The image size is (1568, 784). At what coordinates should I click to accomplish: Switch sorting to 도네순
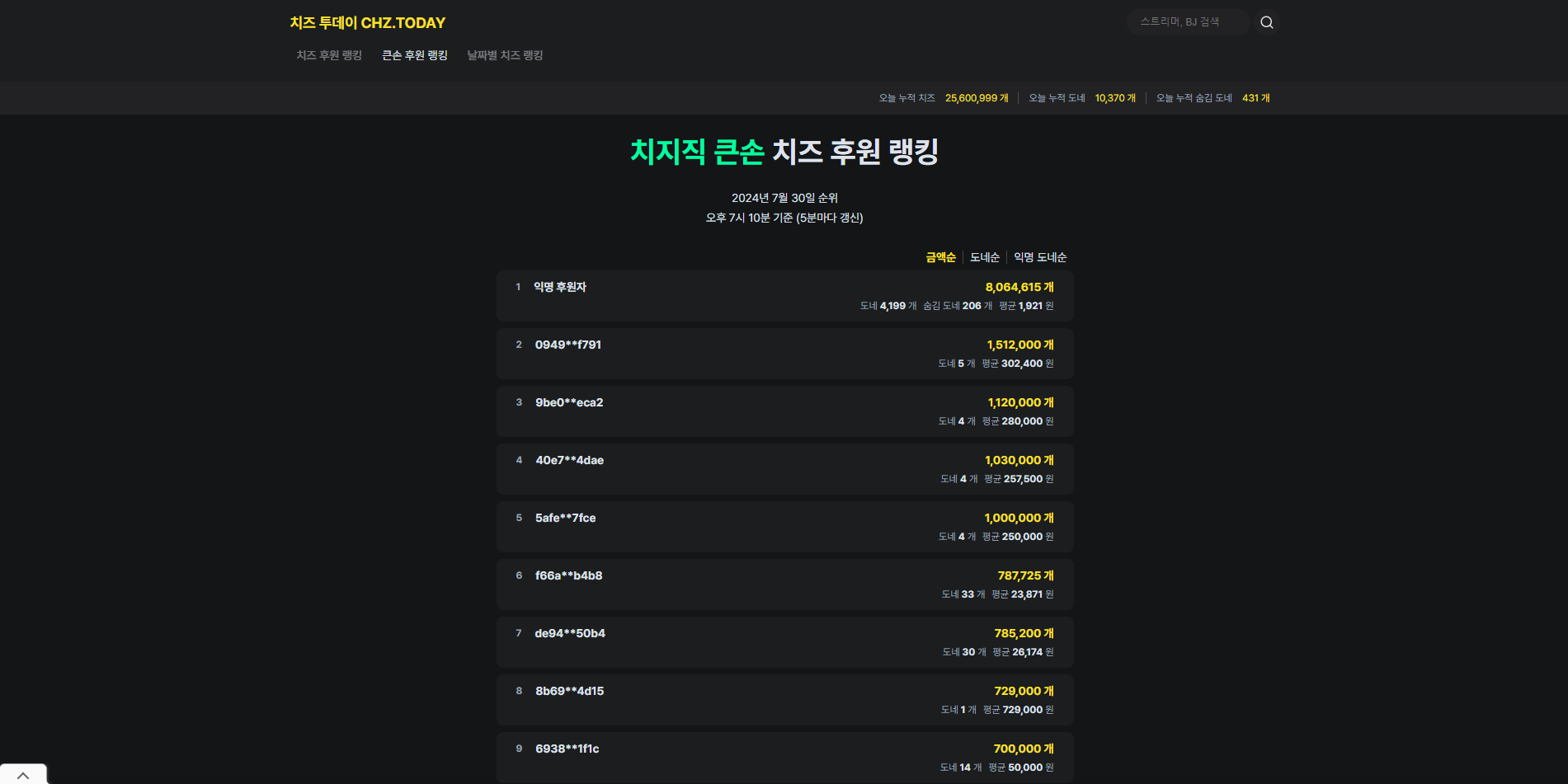985,256
